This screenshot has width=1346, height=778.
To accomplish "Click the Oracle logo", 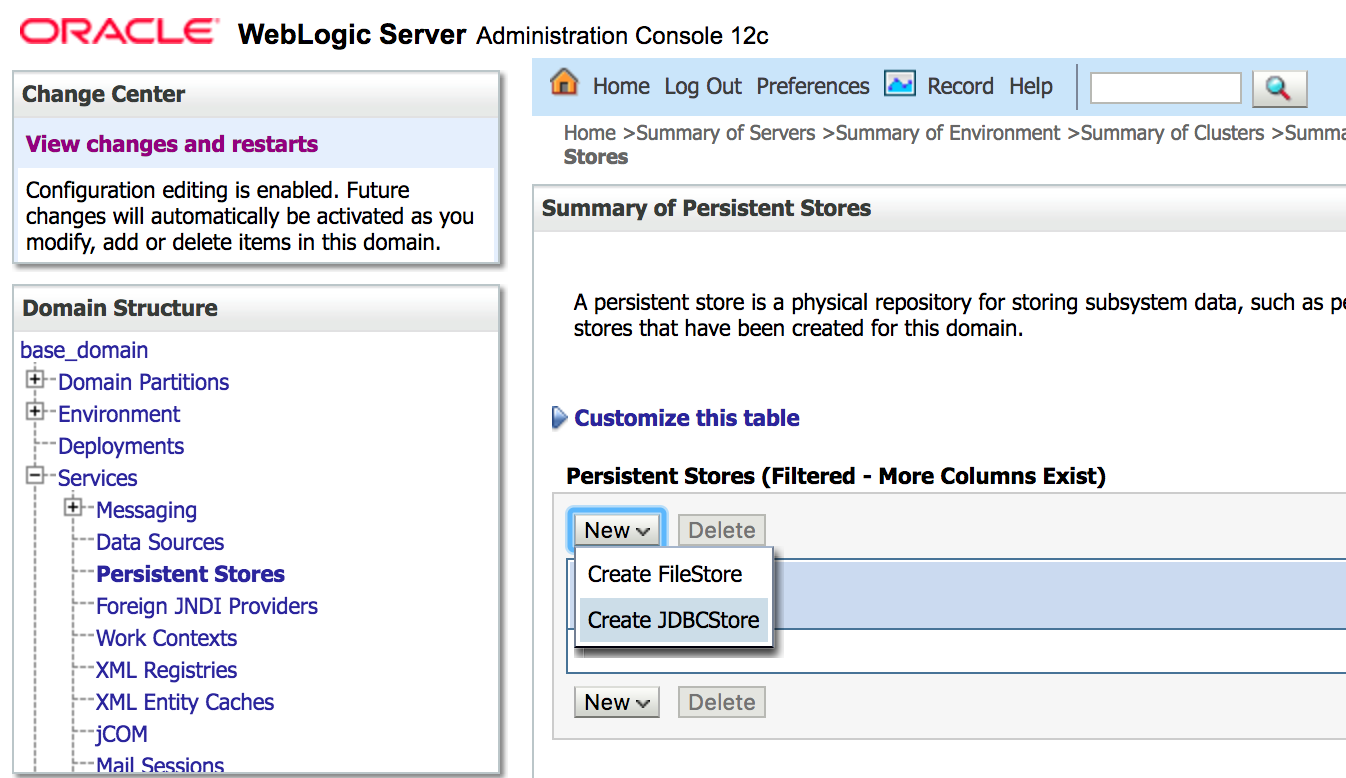I will 119,32.
